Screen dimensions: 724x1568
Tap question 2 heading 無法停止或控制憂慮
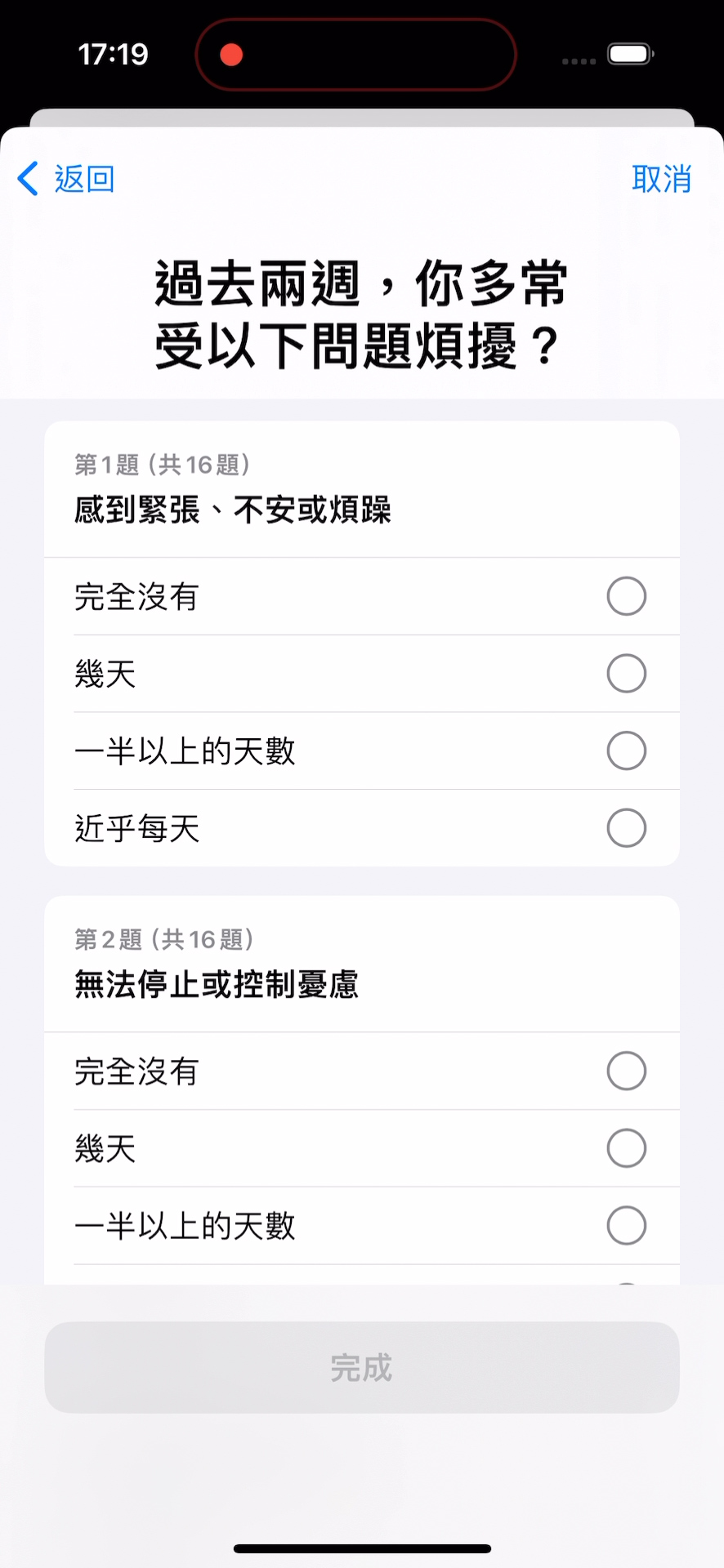[x=217, y=985]
